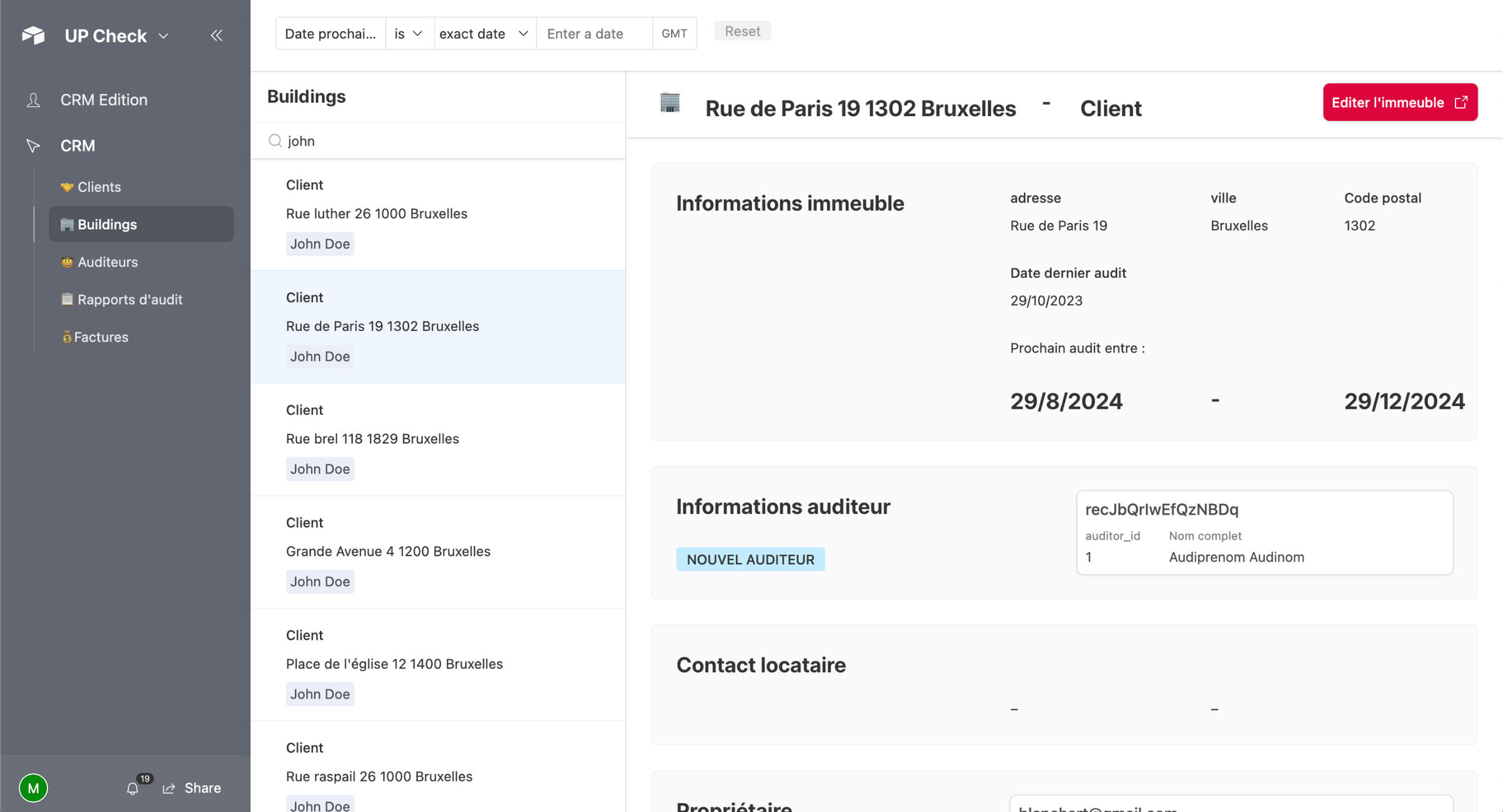Screen dimensions: 1503x812
Task: Click the Editer l'immeuble button
Action: coord(1399,102)
